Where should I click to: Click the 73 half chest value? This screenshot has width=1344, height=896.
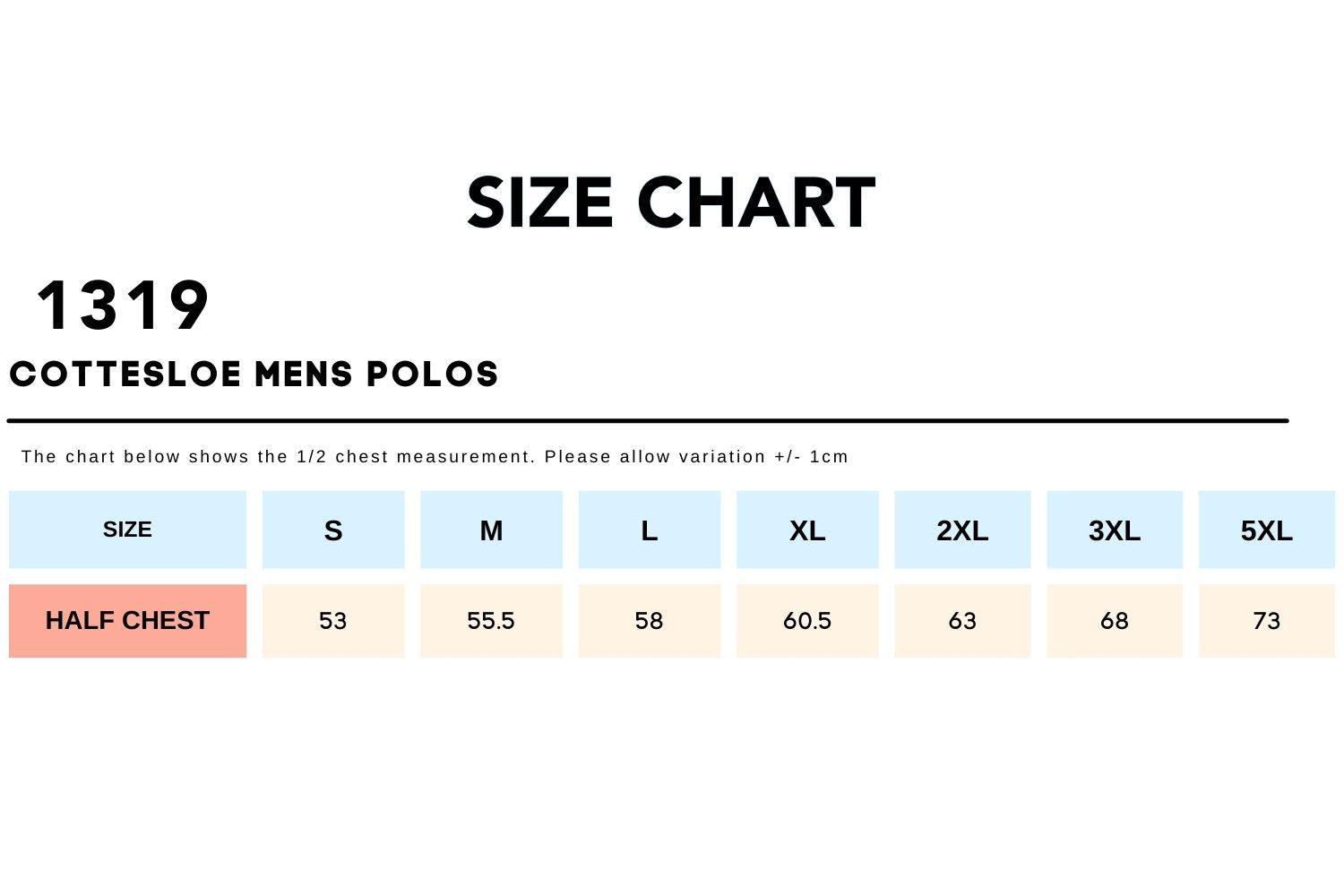pyautogui.click(x=1266, y=621)
